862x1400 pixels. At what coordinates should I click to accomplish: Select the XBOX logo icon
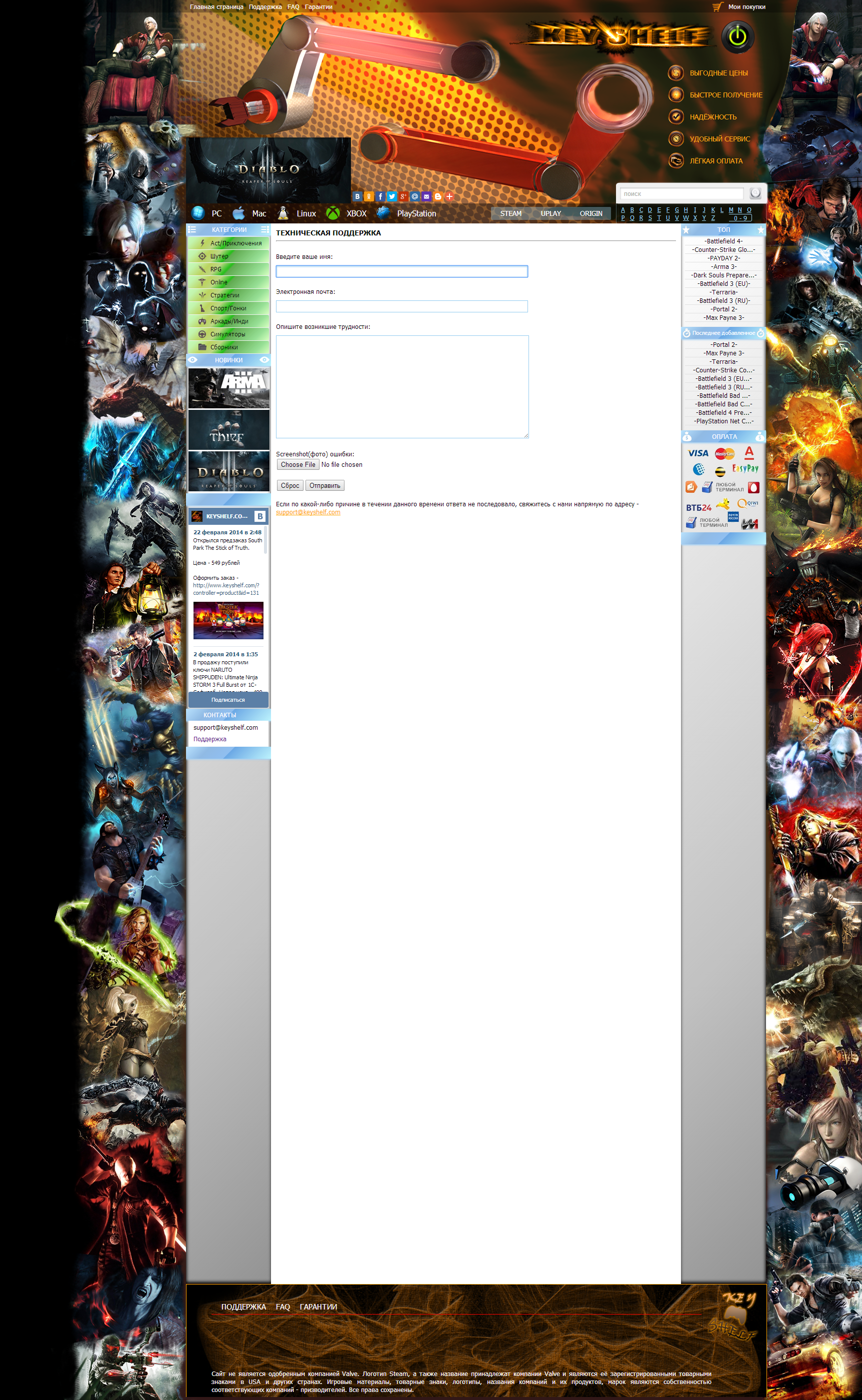pos(333,213)
